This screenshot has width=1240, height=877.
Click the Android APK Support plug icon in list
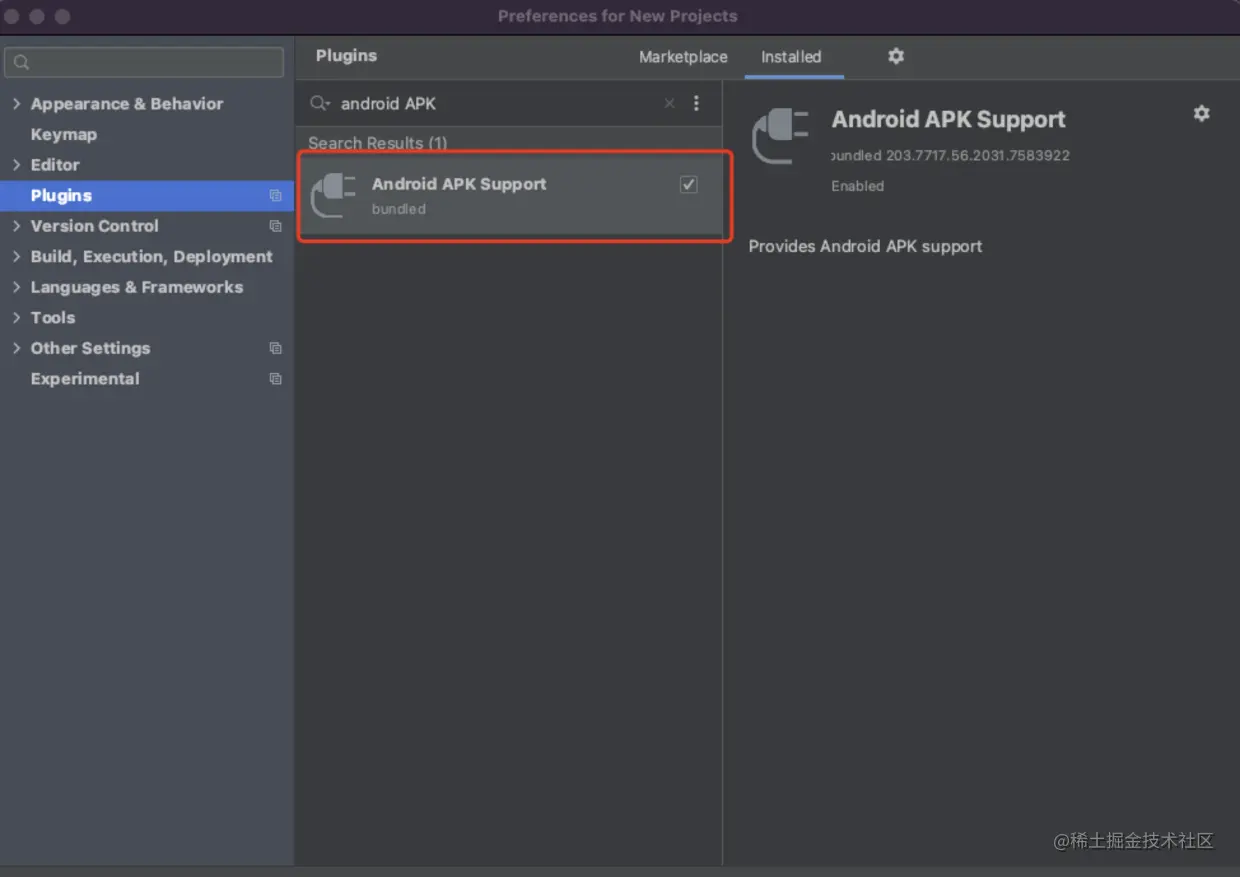[334, 194]
